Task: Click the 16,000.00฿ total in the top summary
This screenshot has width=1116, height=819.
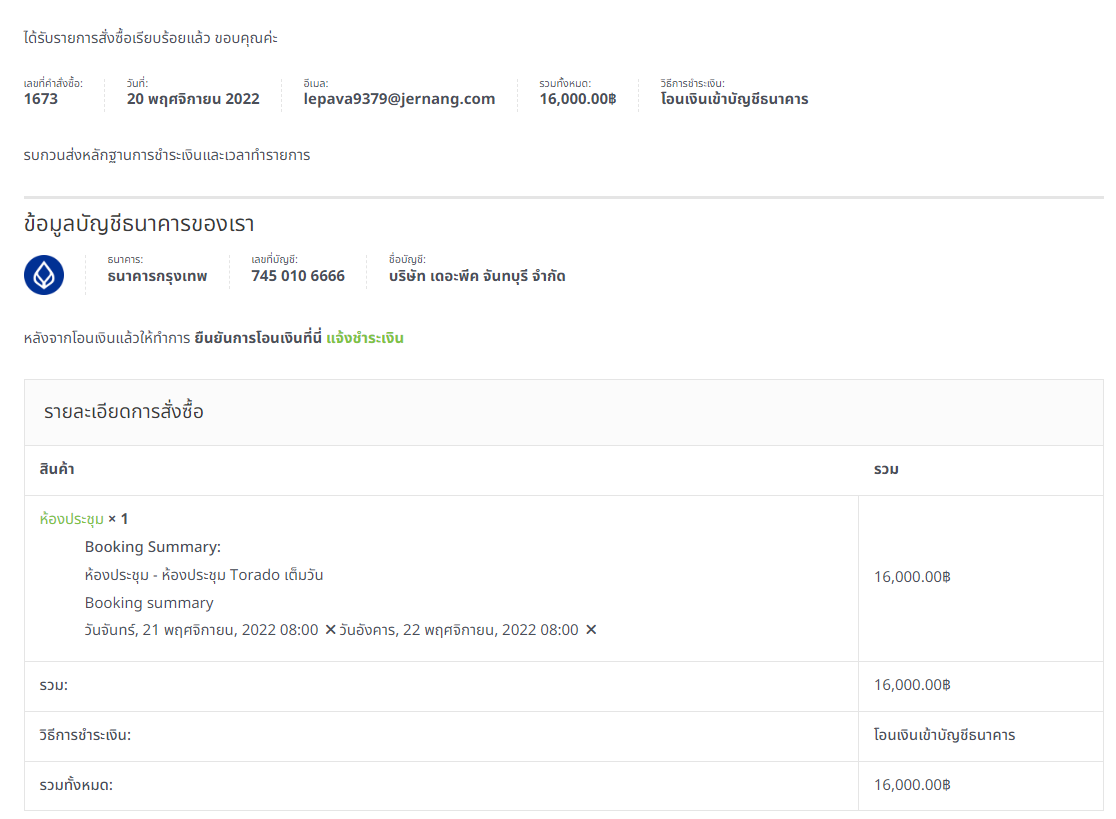Action: click(x=577, y=99)
